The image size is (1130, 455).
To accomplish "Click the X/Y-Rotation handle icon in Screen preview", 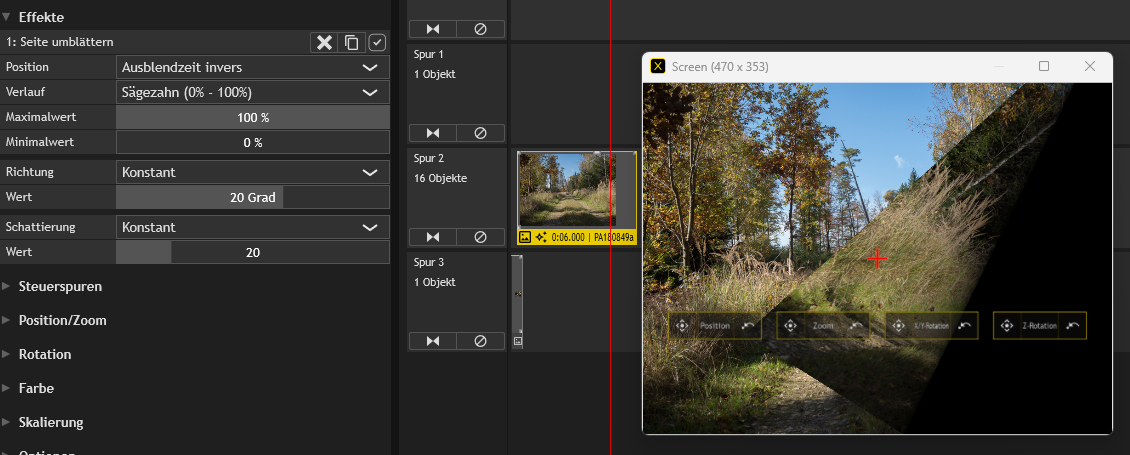I will pos(899,326).
